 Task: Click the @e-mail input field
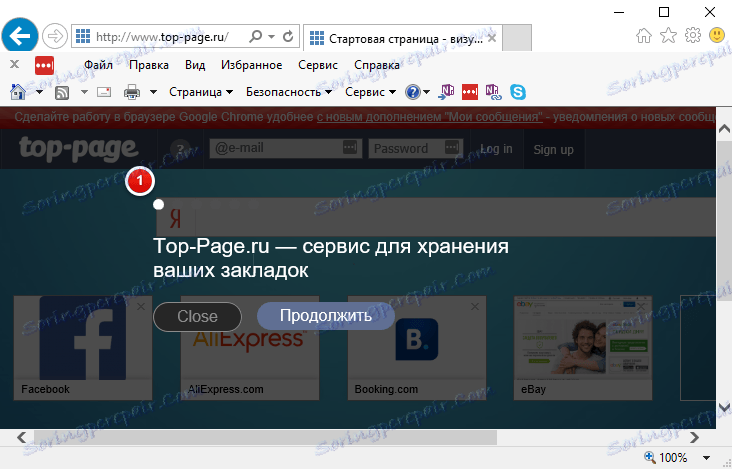[285, 148]
